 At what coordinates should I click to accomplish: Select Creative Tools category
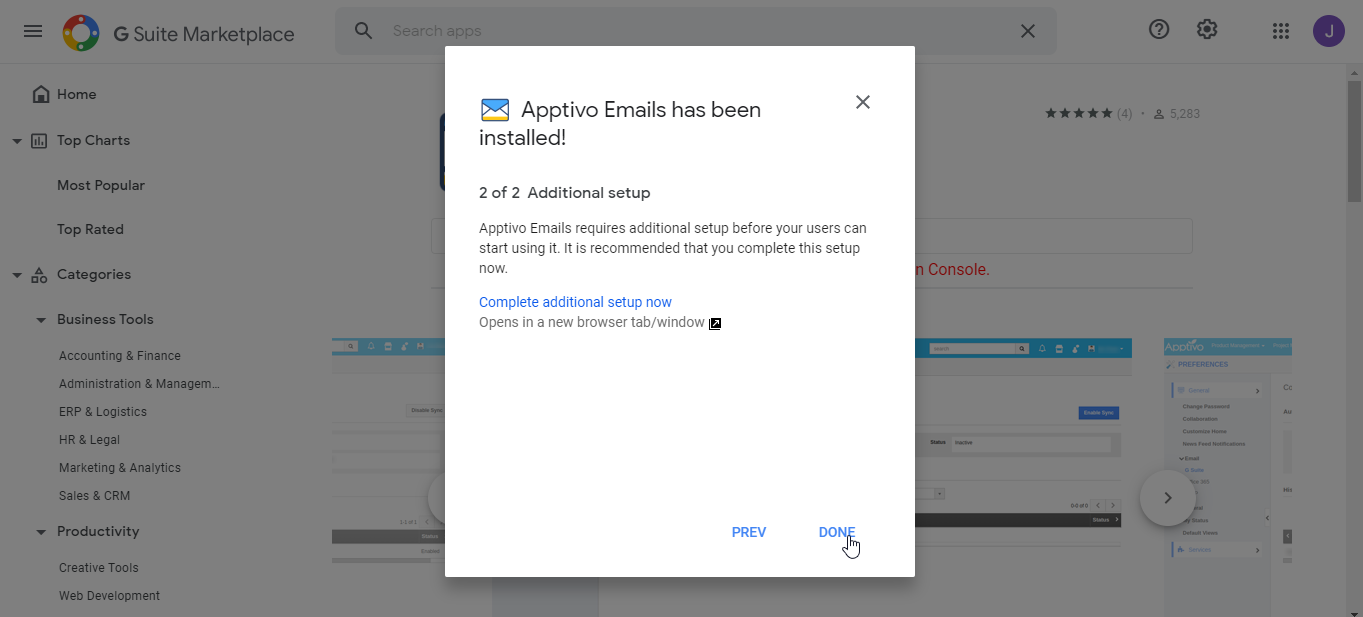tap(99, 568)
